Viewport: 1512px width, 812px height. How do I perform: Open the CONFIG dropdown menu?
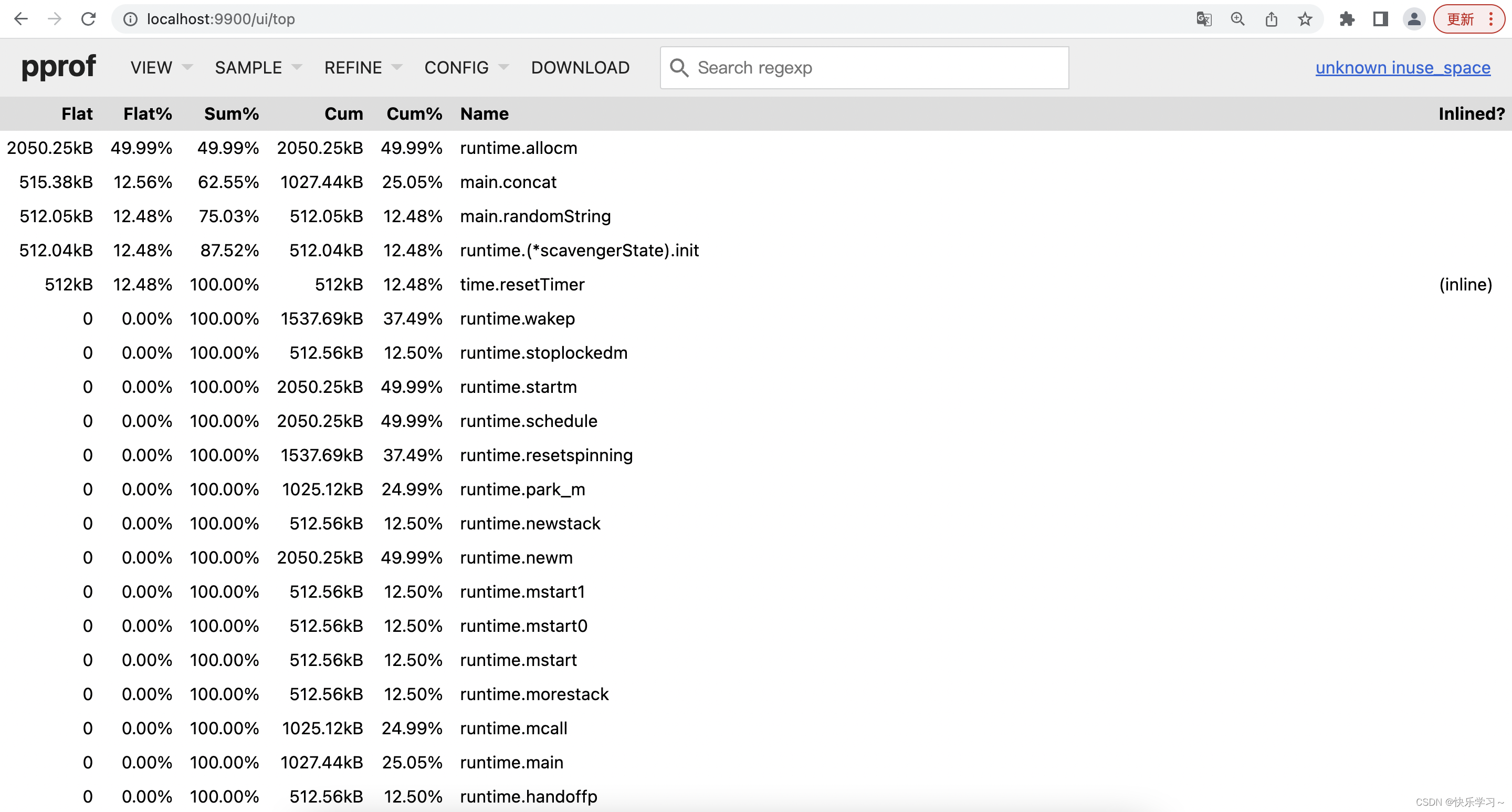click(x=467, y=68)
